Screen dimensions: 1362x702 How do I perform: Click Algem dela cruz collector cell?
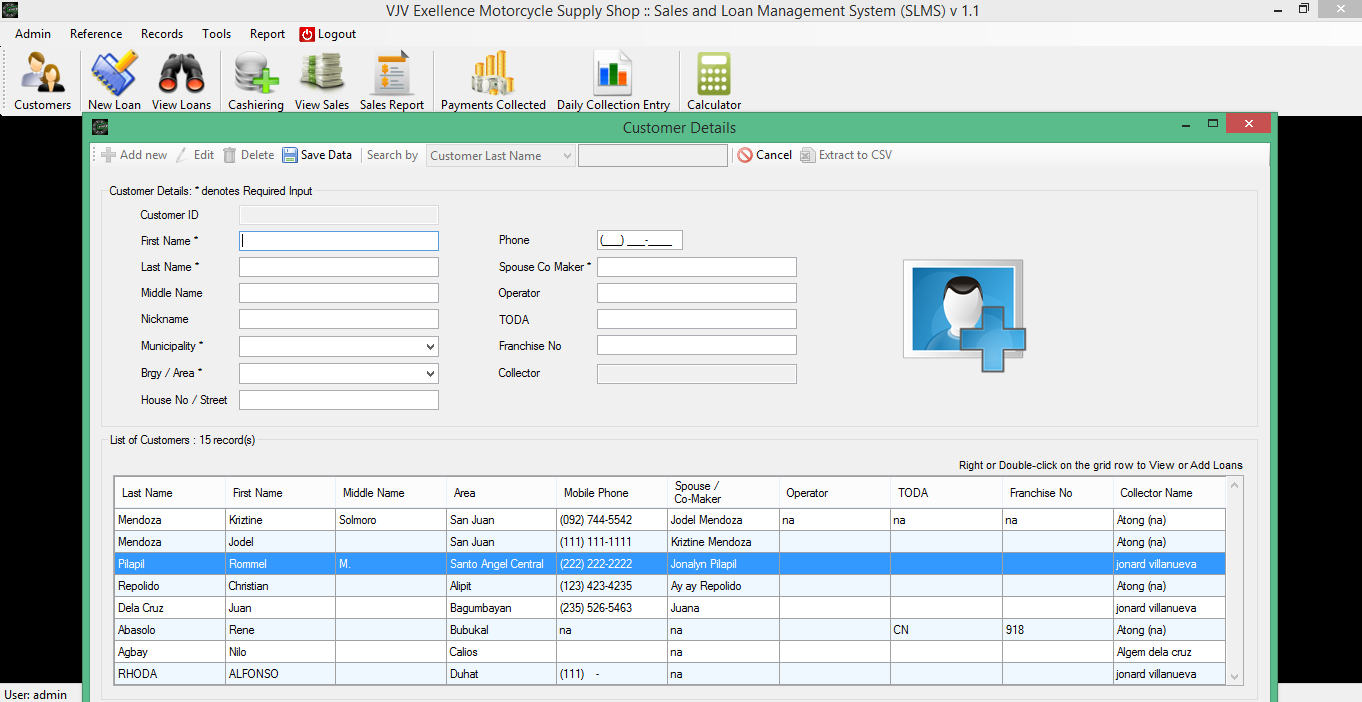point(1169,652)
